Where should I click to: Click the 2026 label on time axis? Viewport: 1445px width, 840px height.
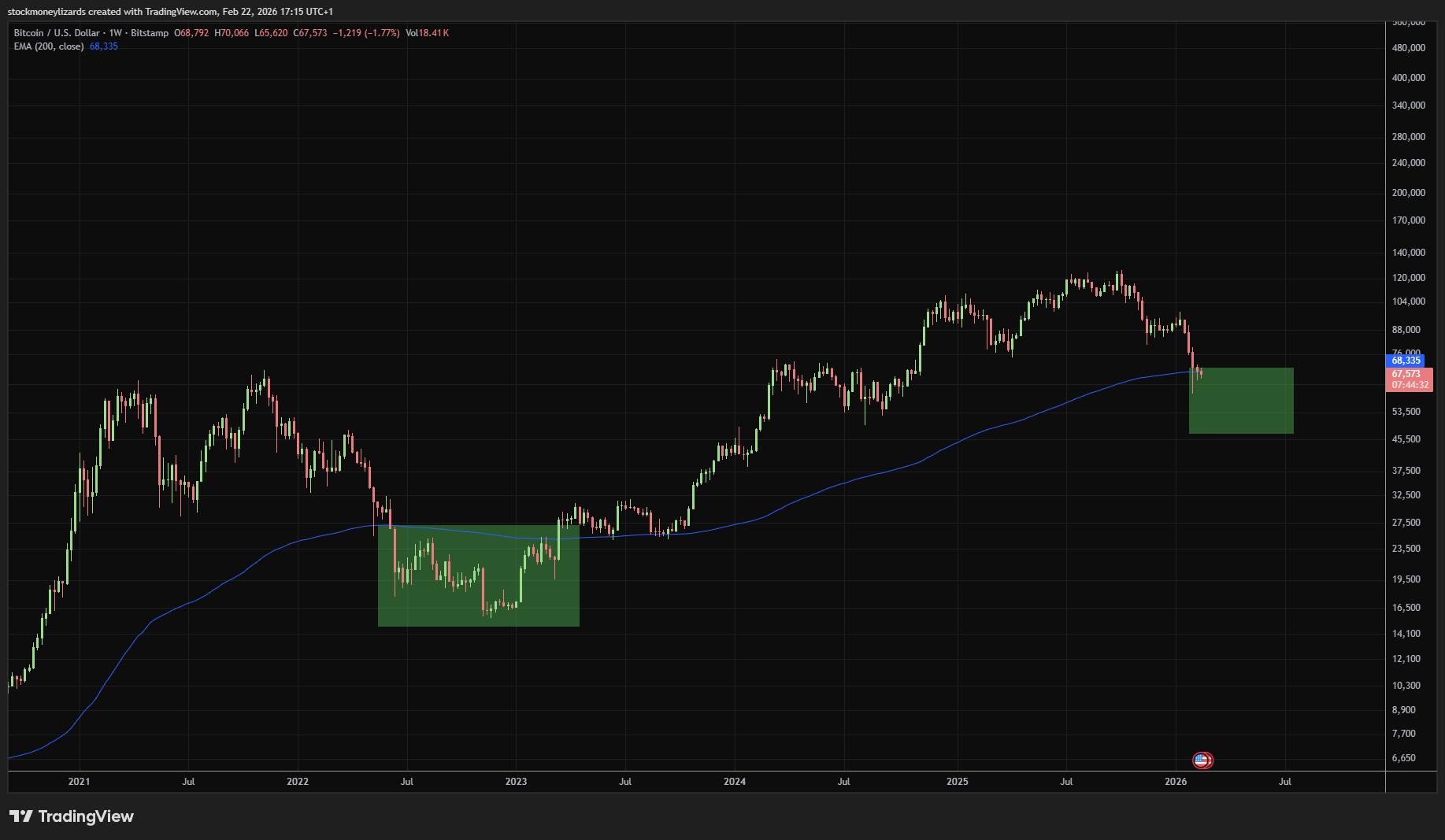click(1176, 782)
